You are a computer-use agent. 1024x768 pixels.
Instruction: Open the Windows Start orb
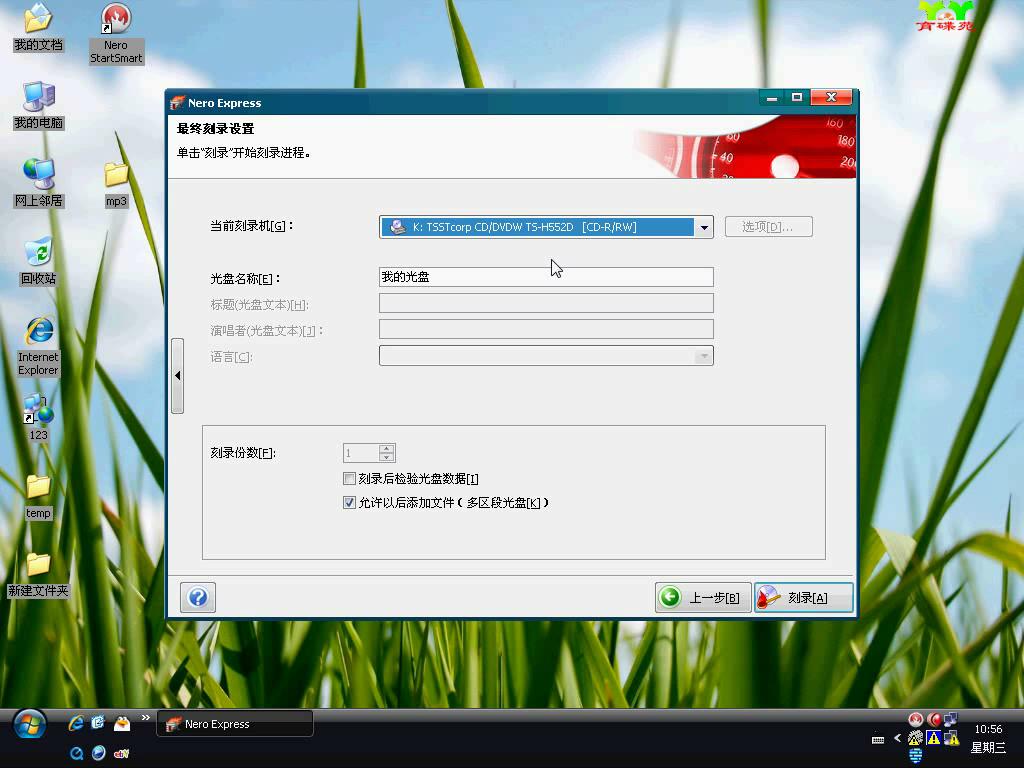pyautogui.click(x=29, y=725)
